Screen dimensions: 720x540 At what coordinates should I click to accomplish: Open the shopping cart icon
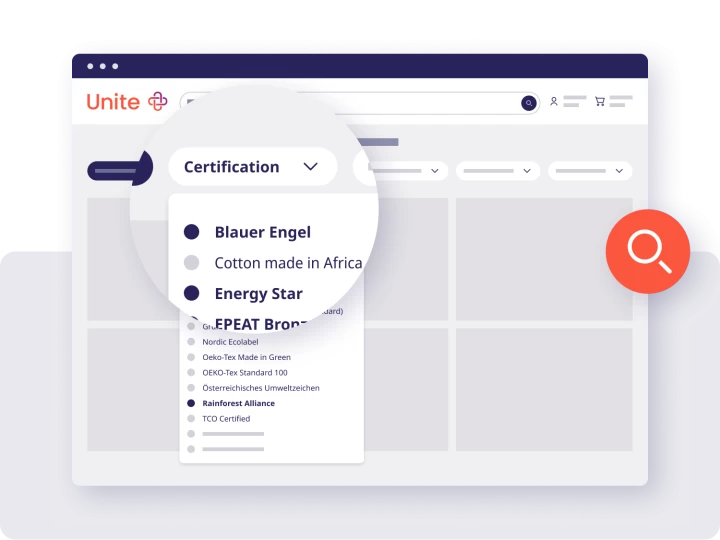coord(599,102)
